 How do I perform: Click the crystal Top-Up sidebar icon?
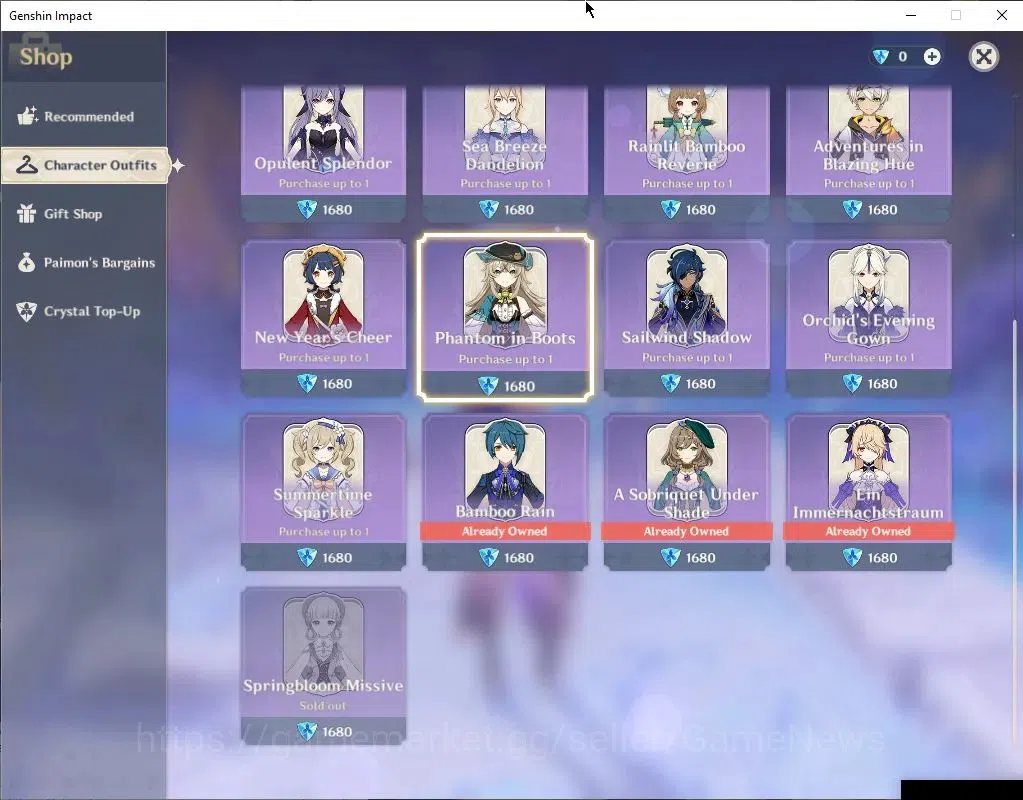click(x=27, y=311)
